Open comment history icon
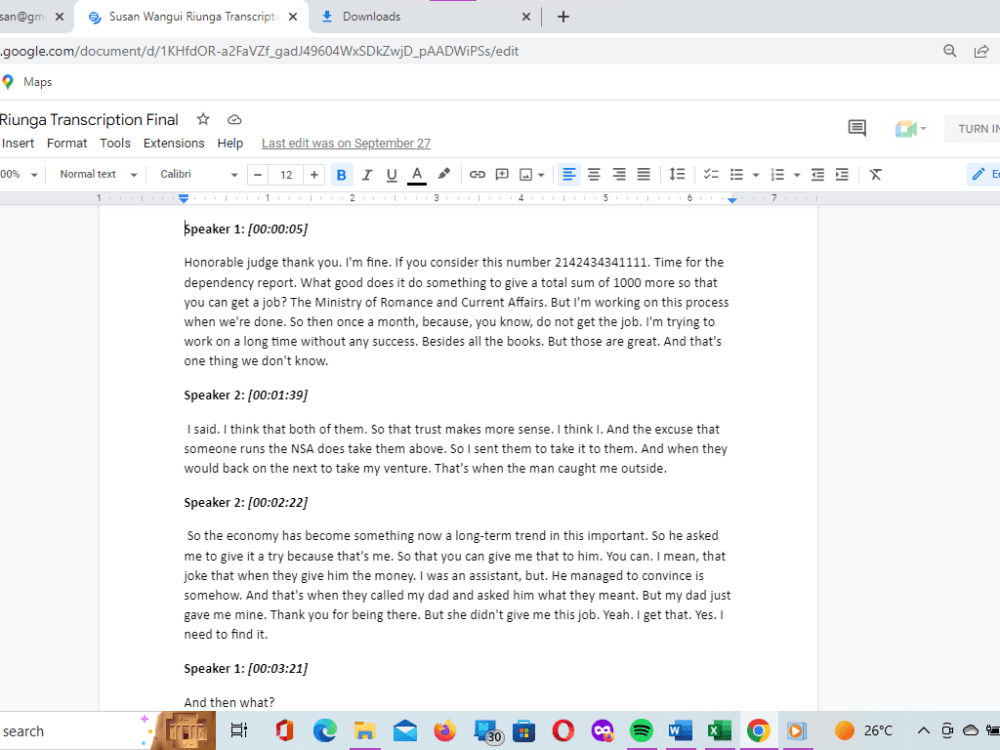This screenshot has width=1000, height=750. [857, 128]
